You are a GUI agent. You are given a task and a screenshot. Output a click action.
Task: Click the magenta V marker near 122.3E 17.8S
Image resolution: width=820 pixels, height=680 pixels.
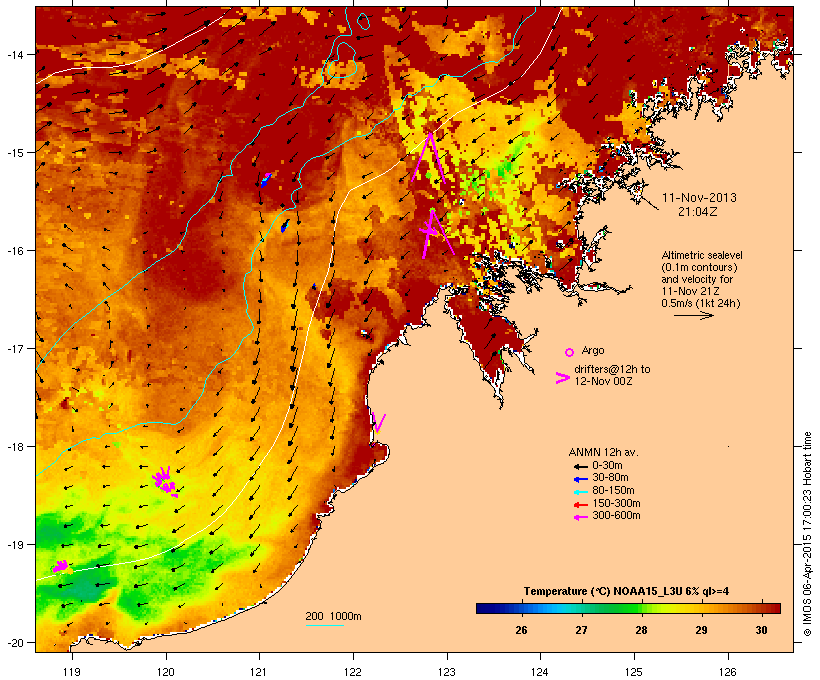[379, 423]
